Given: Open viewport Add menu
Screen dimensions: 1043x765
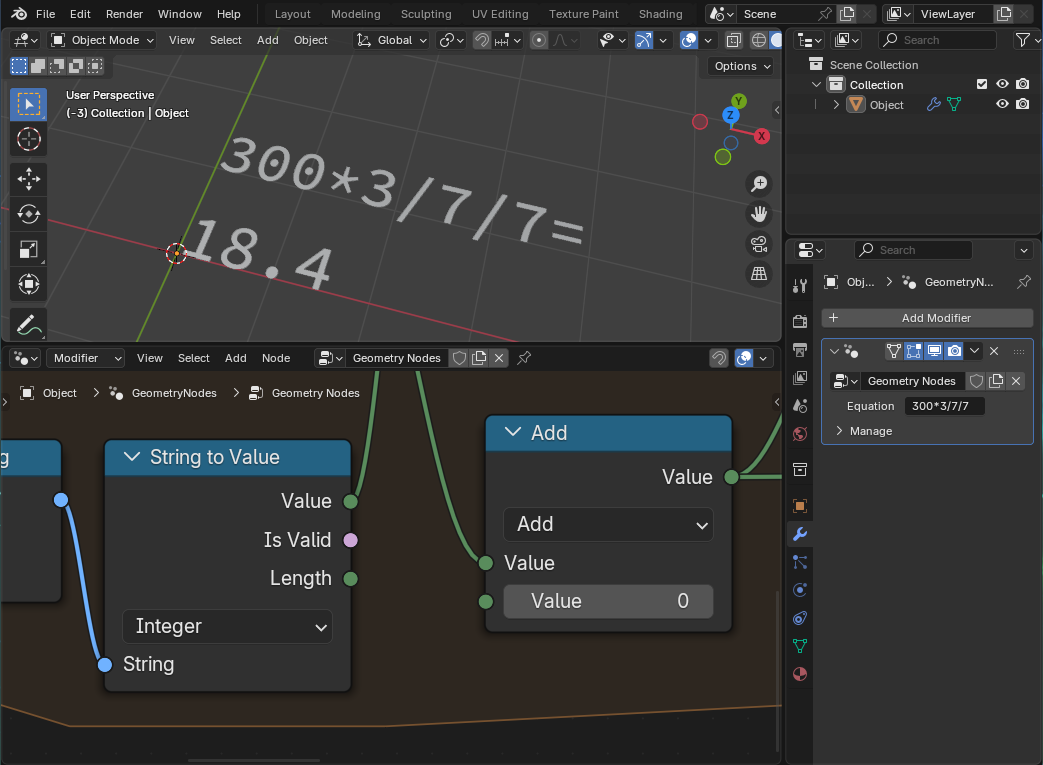Looking at the screenshot, I should [x=267, y=40].
